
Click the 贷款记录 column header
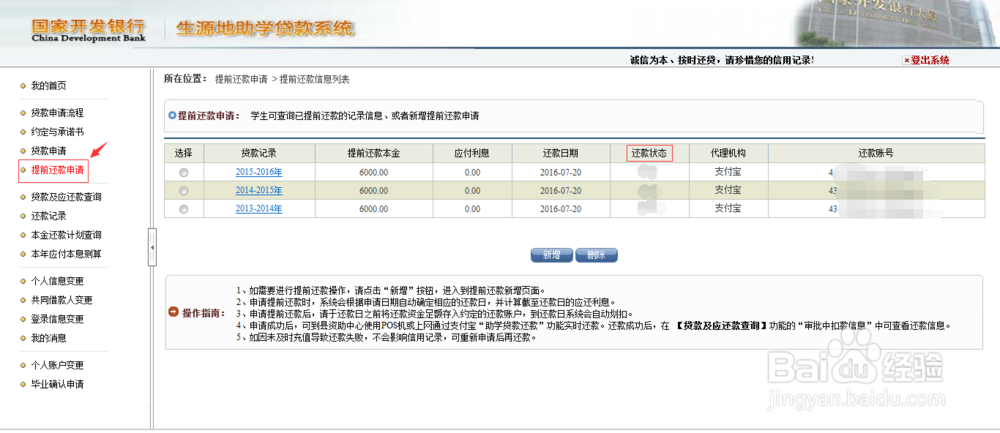tap(258, 153)
